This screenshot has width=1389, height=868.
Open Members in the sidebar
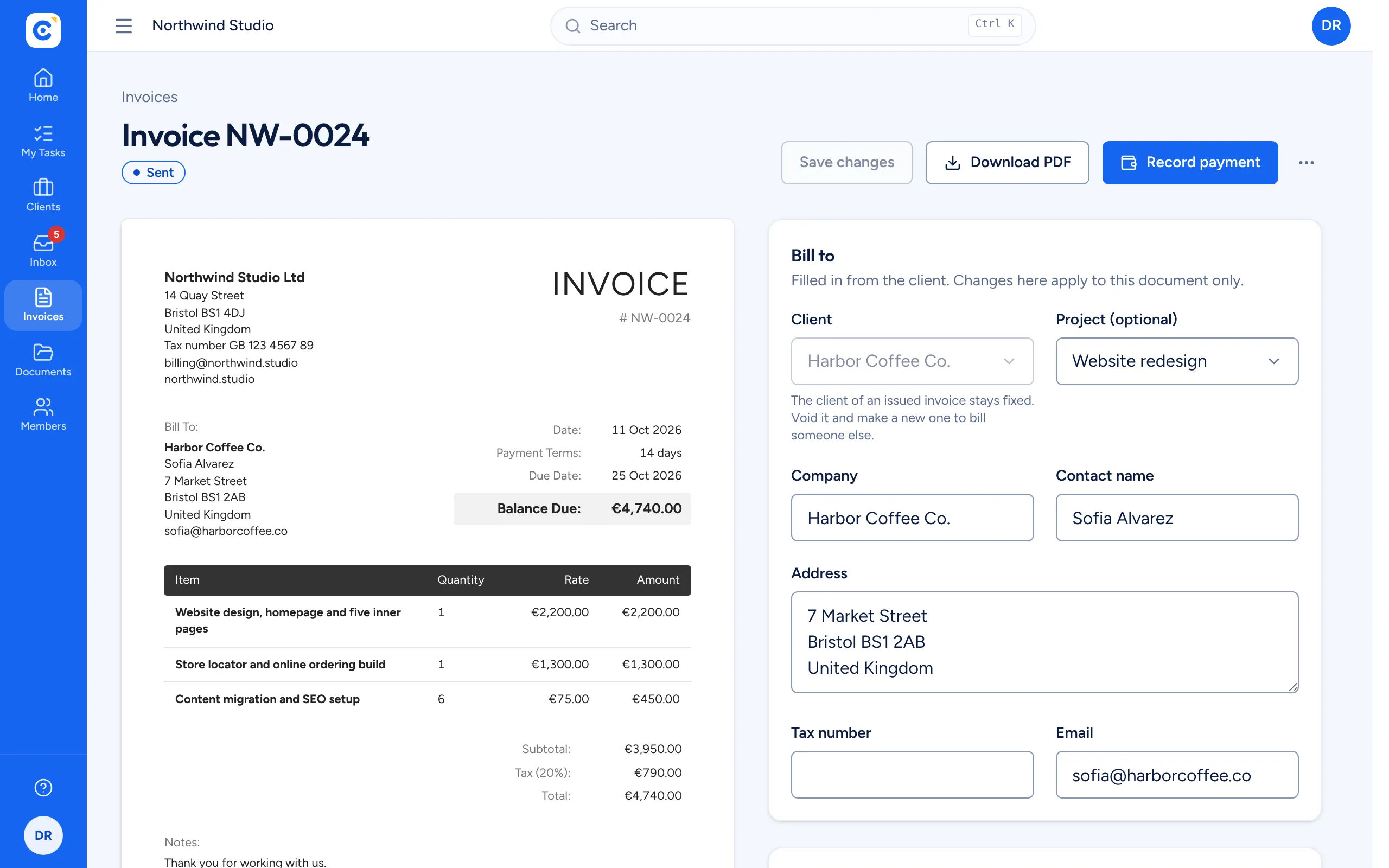[x=43, y=414]
